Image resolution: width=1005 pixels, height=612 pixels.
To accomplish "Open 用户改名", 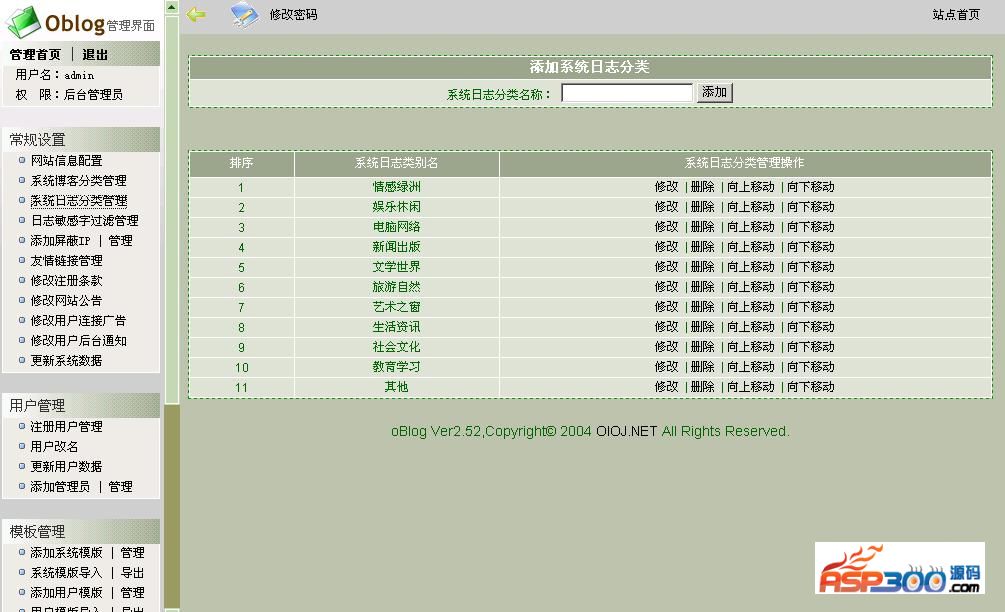I will [54, 446].
